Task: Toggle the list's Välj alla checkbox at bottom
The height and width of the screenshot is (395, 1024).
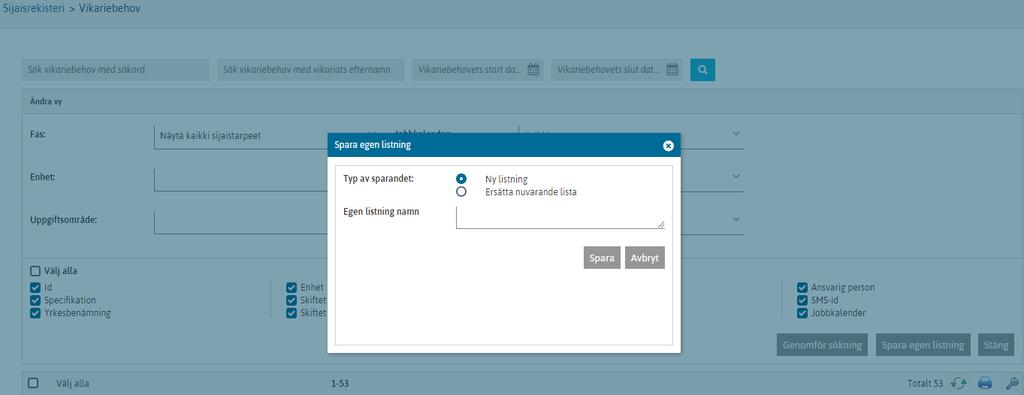Action: pyautogui.click(x=33, y=383)
